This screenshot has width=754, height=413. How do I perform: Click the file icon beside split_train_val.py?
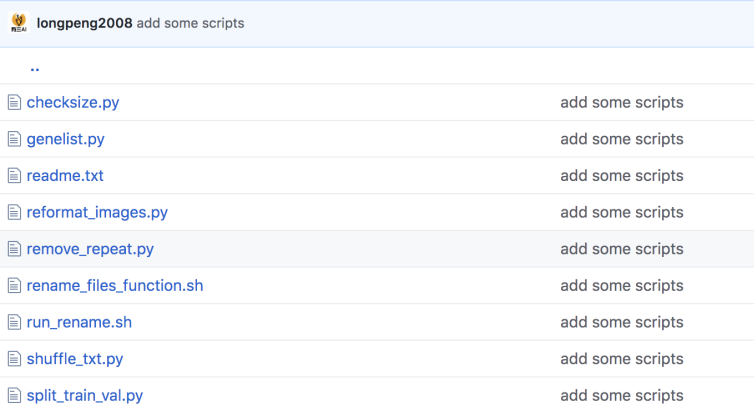pos(14,395)
